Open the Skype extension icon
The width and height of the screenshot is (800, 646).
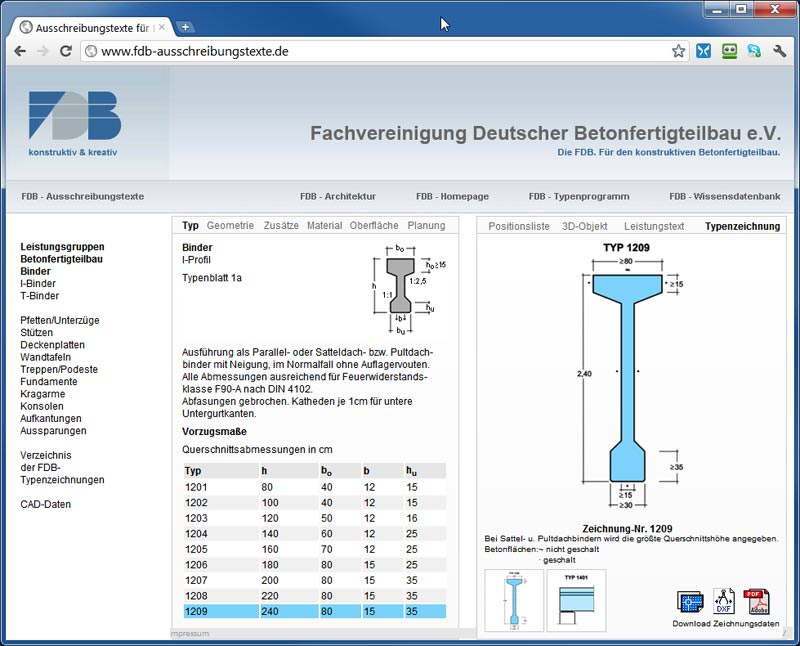[754, 51]
